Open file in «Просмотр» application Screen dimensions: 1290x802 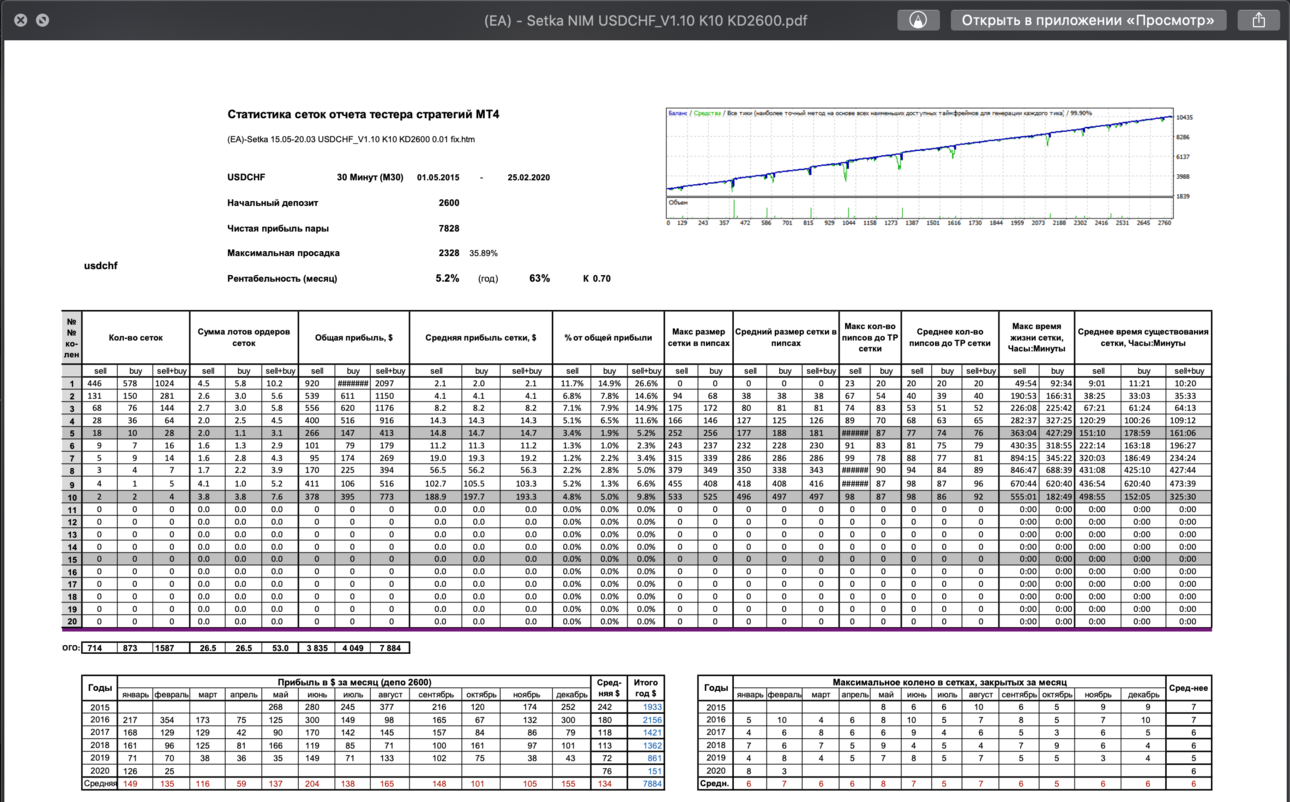pos(1088,20)
